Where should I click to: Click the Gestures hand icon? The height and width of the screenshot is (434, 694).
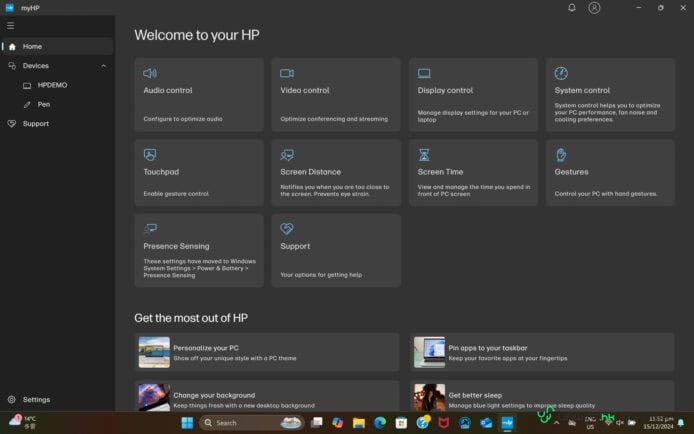pos(561,155)
